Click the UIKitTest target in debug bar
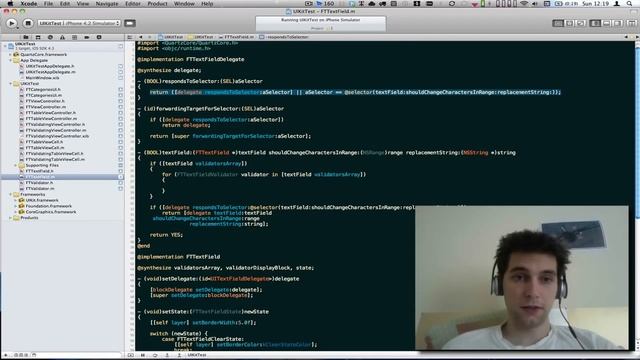The image size is (640, 360). (x=197, y=355)
